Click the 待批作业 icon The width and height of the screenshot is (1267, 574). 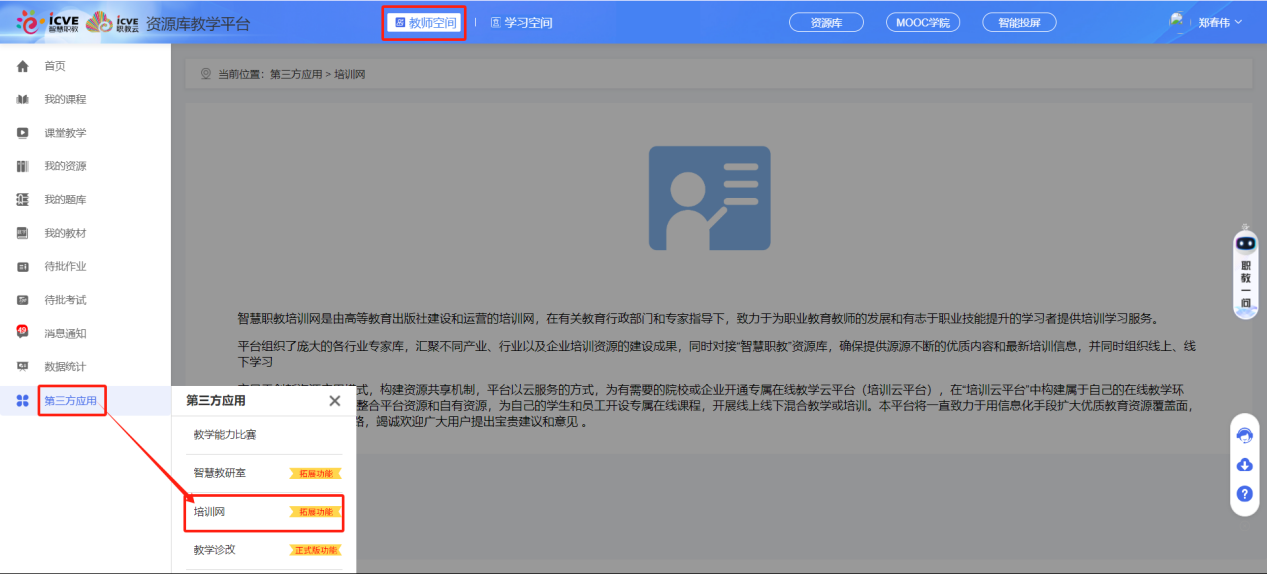[22, 267]
